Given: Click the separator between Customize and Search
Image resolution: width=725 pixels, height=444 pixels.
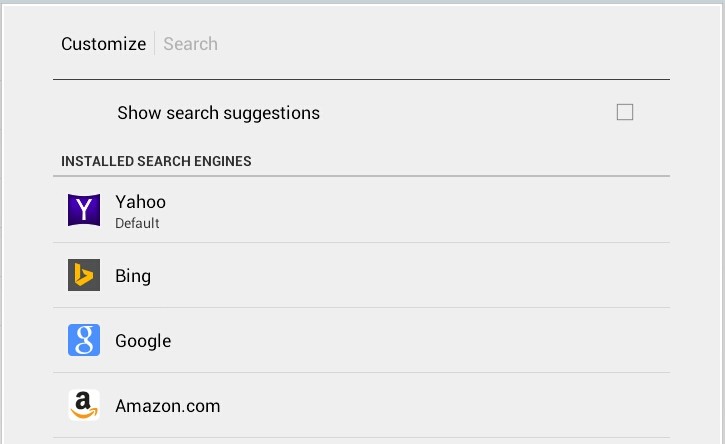Looking at the screenshot, I should [155, 44].
